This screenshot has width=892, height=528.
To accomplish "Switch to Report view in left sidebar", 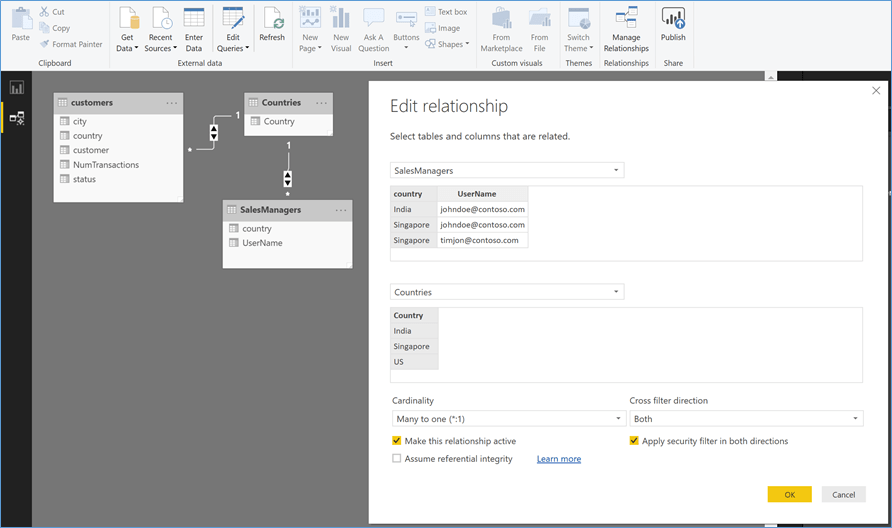I will [17, 88].
